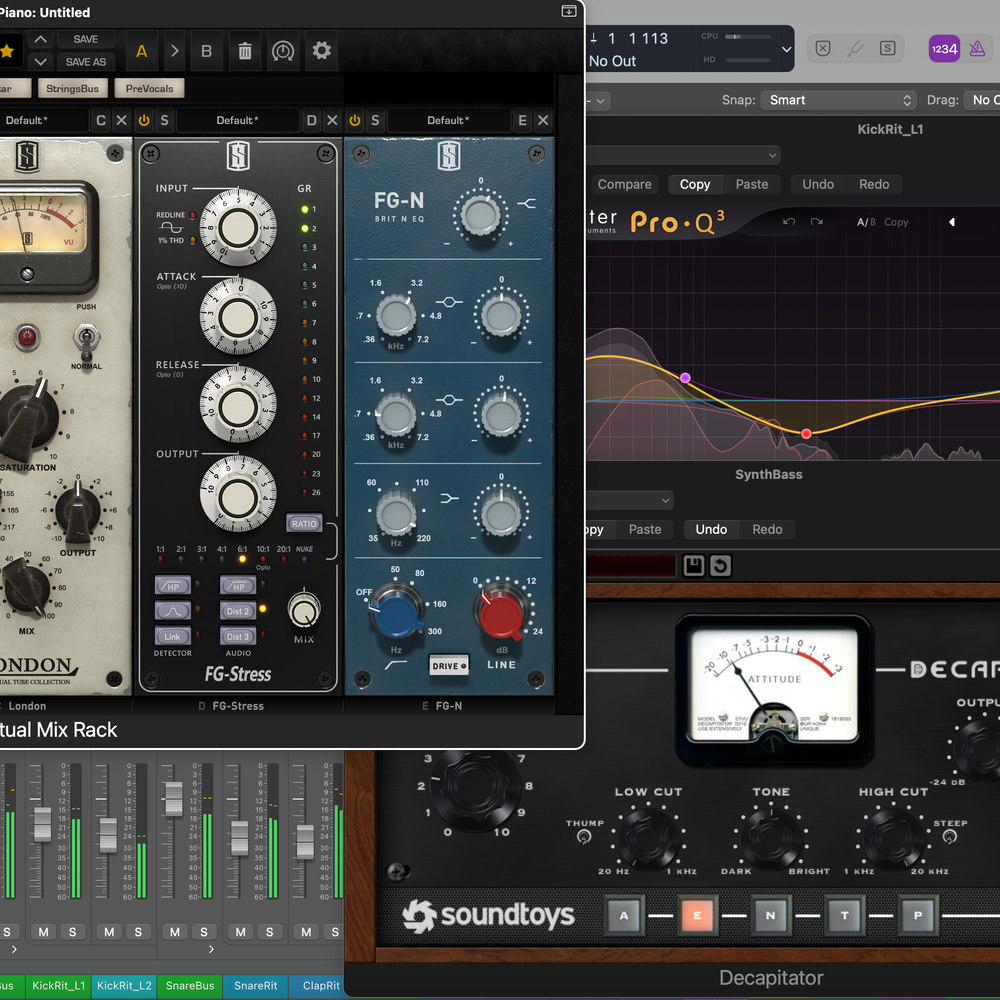
Task: Open the Snap mode dropdown
Action: point(838,100)
